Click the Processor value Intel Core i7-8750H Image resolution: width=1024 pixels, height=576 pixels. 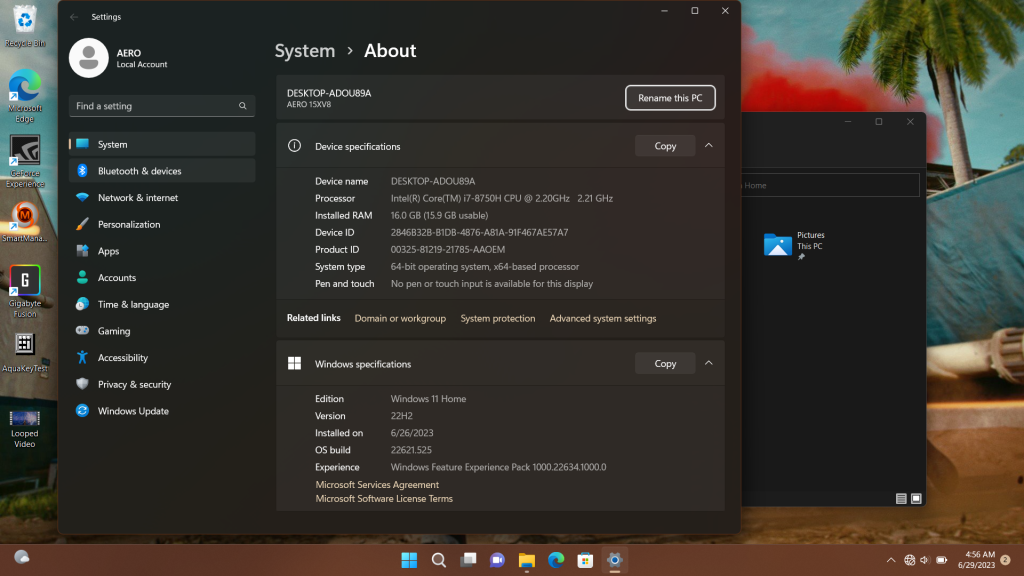(502, 199)
